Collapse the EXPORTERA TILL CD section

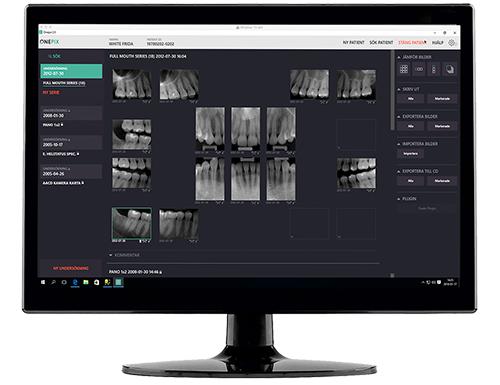coord(399,171)
